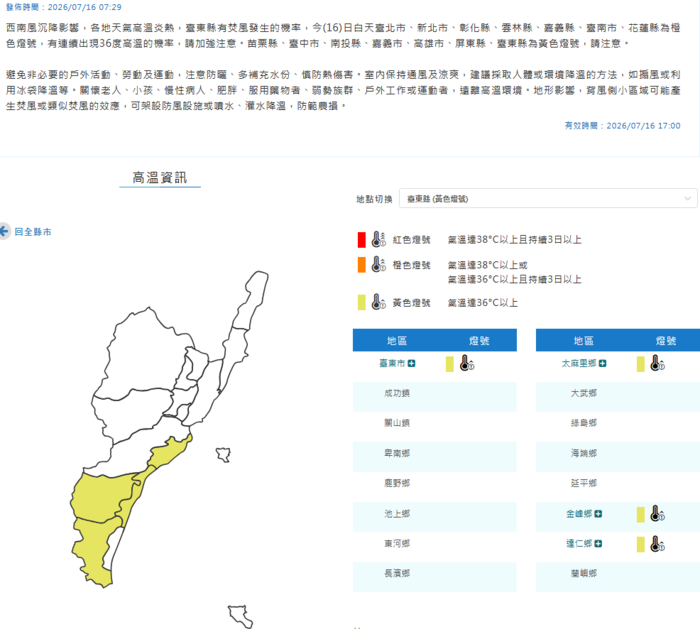Select the small island east of coast
Viewport: 700px width, 629px height.
tap(223, 454)
